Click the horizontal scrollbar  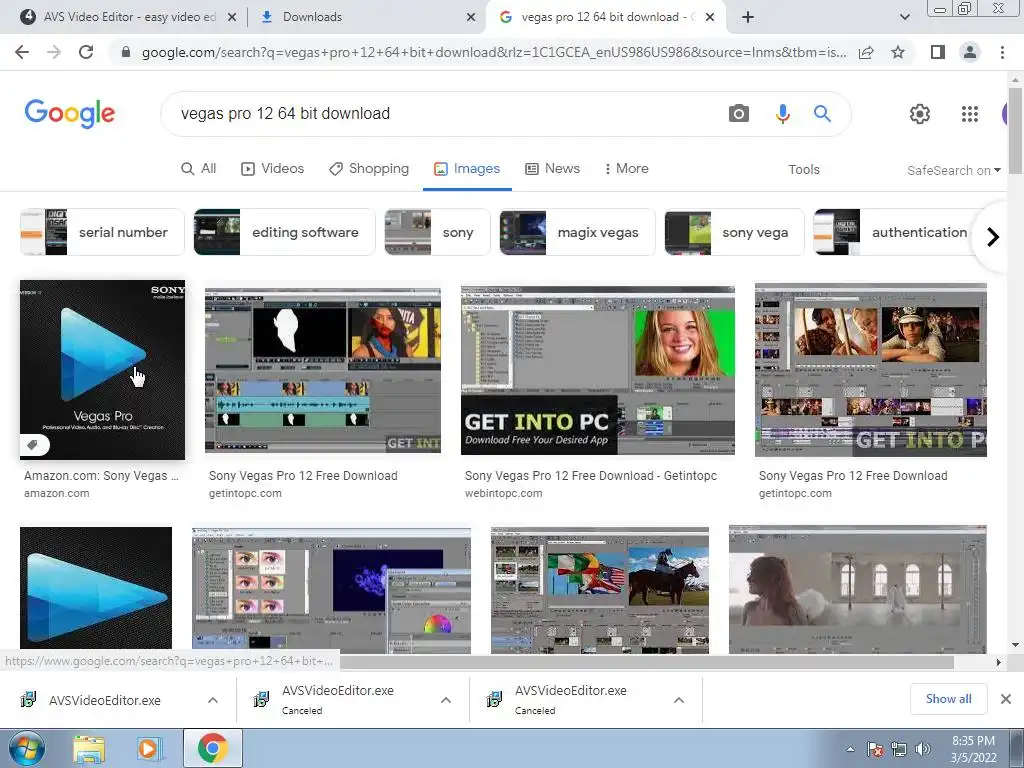click(647, 662)
